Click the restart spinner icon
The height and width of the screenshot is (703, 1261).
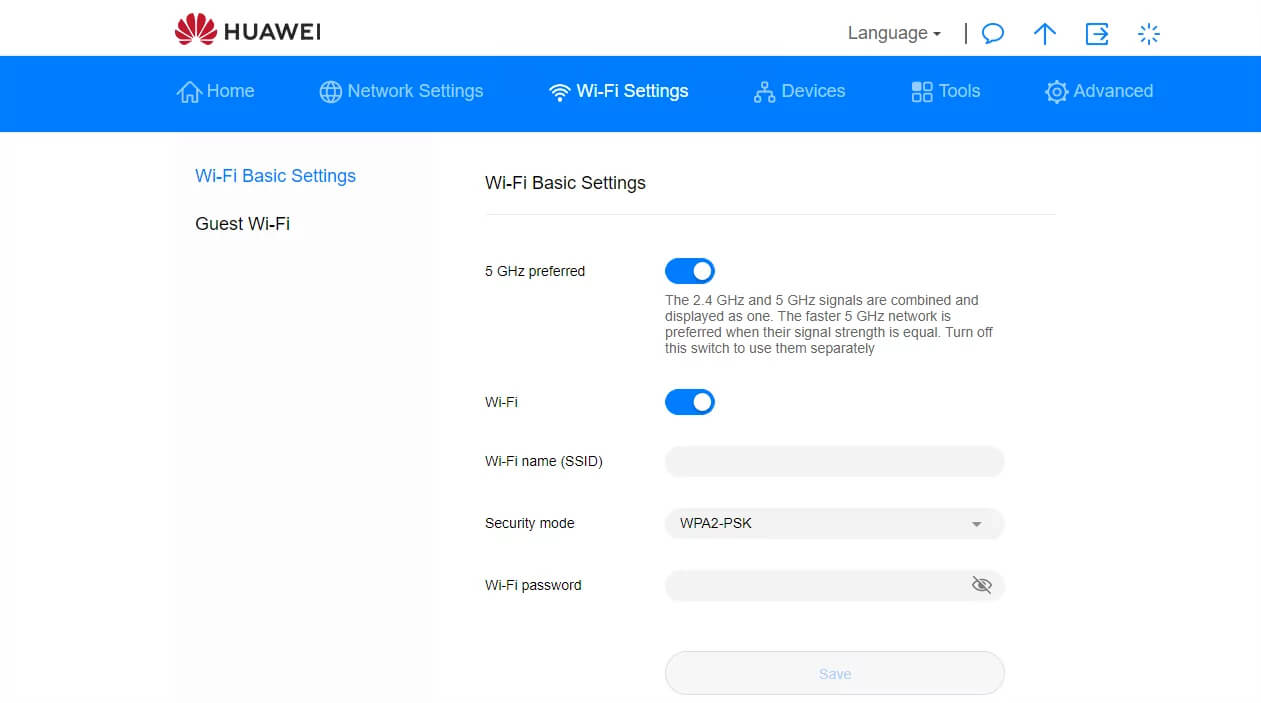pyautogui.click(x=1149, y=33)
